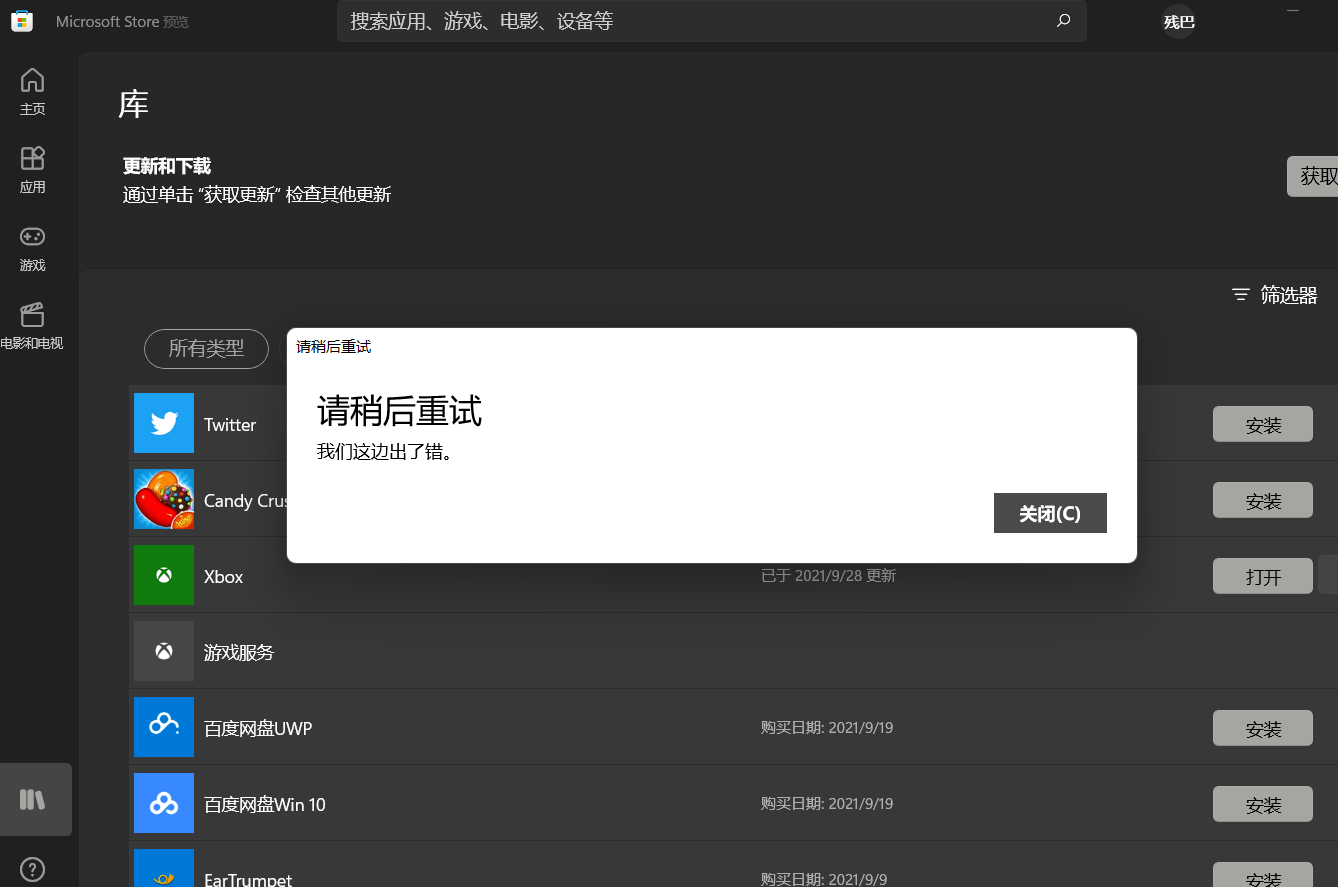This screenshot has height=887, width=1338.
Task: Select the 百度网盘Win 10 row title
Action: click(x=265, y=805)
